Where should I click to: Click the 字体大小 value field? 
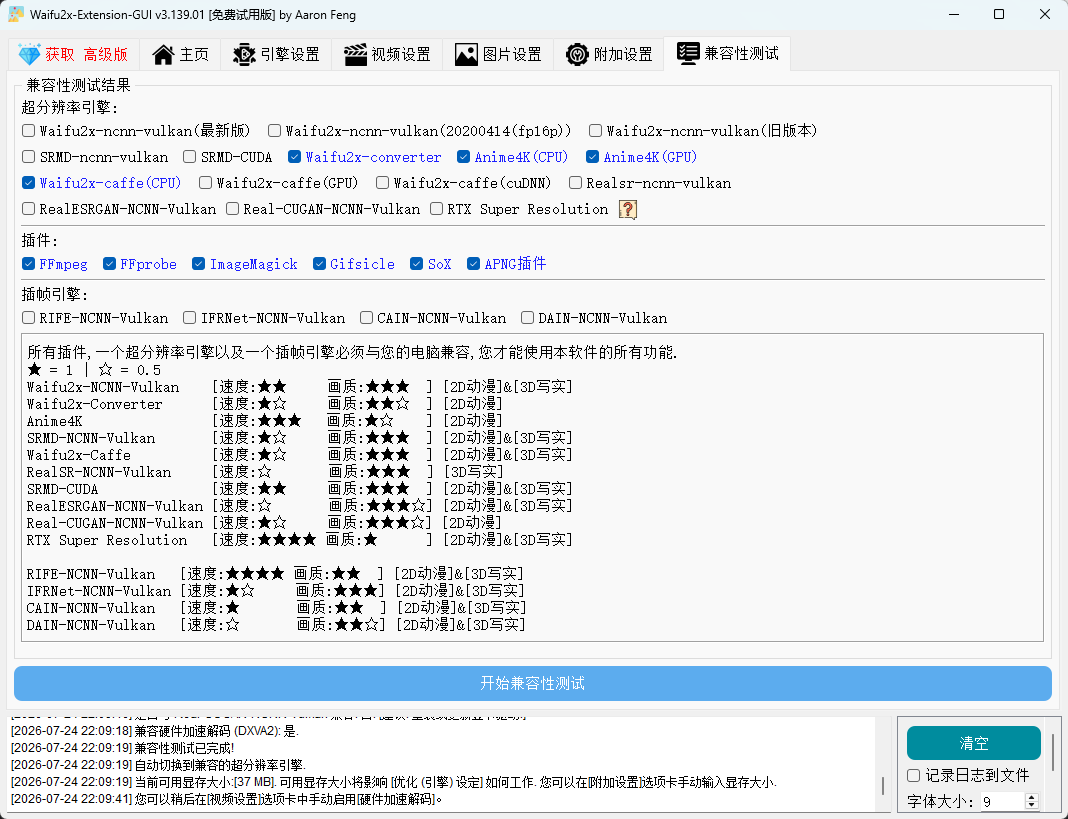pyautogui.click(x=1002, y=802)
